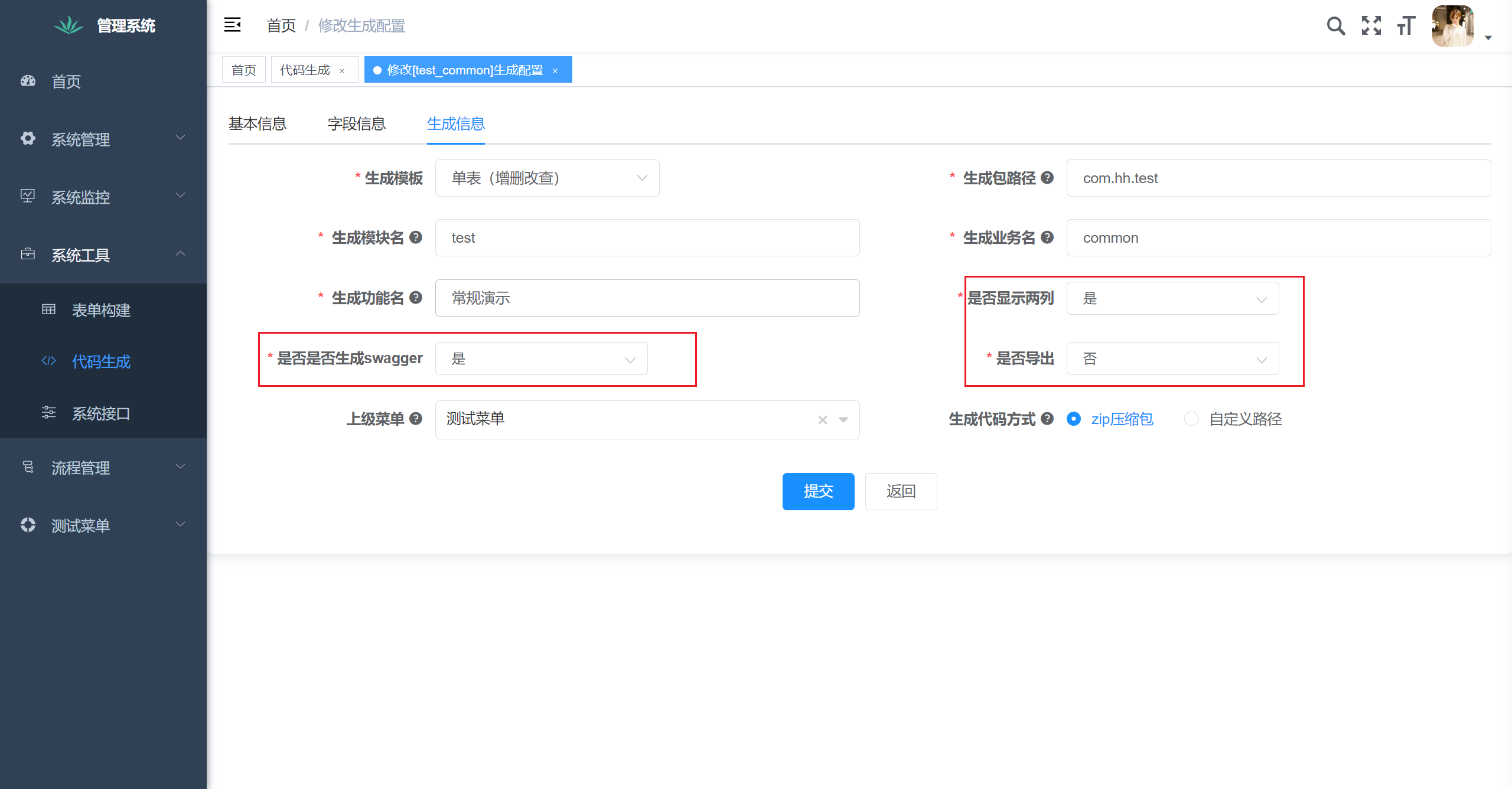Show help tooltip for 生成包路径
The width and height of the screenshot is (1512, 789).
1047,177
